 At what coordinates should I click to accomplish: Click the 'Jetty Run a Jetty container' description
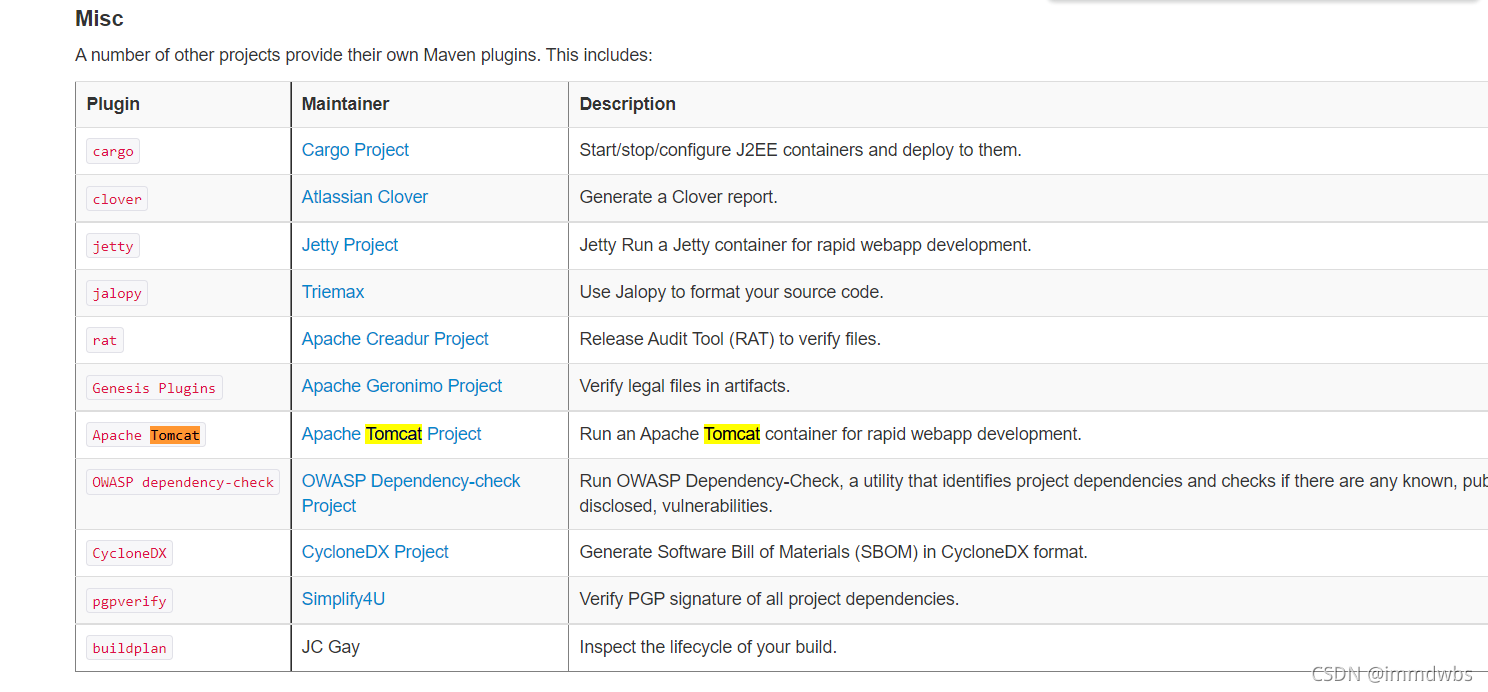[x=805, y=245]
